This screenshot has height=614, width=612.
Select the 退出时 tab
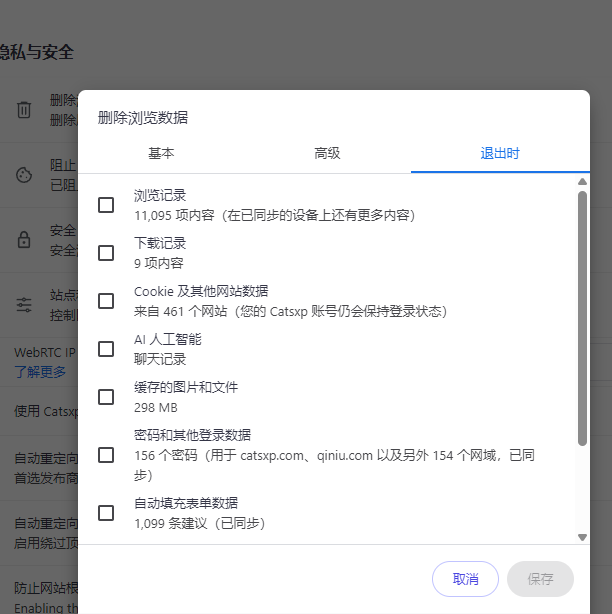(x=500, y=153)
